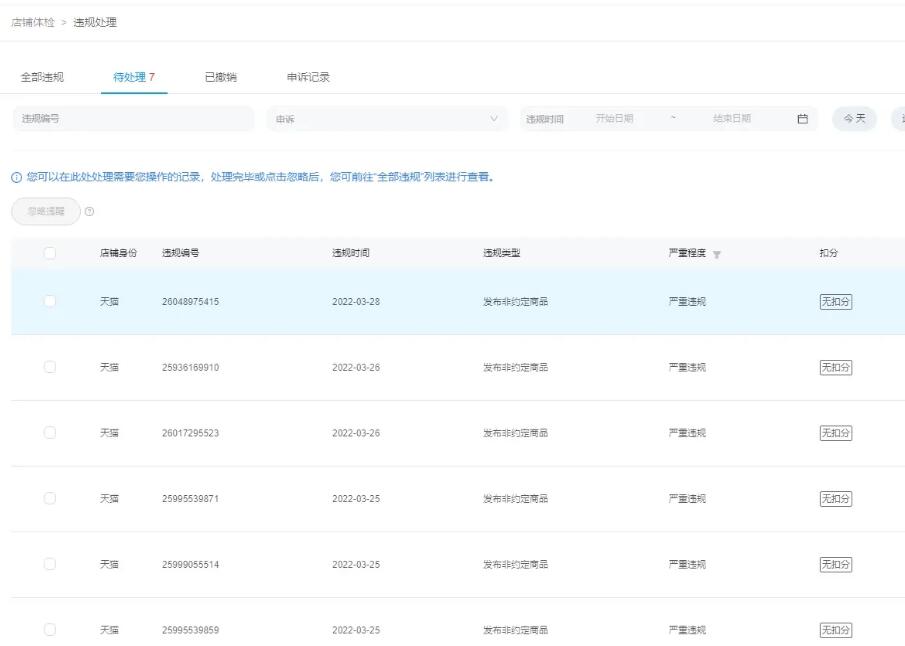Click violation number 26048975415
Image resolution: width=905 pixels, height=646 pixels.
(x=190, y=302)
